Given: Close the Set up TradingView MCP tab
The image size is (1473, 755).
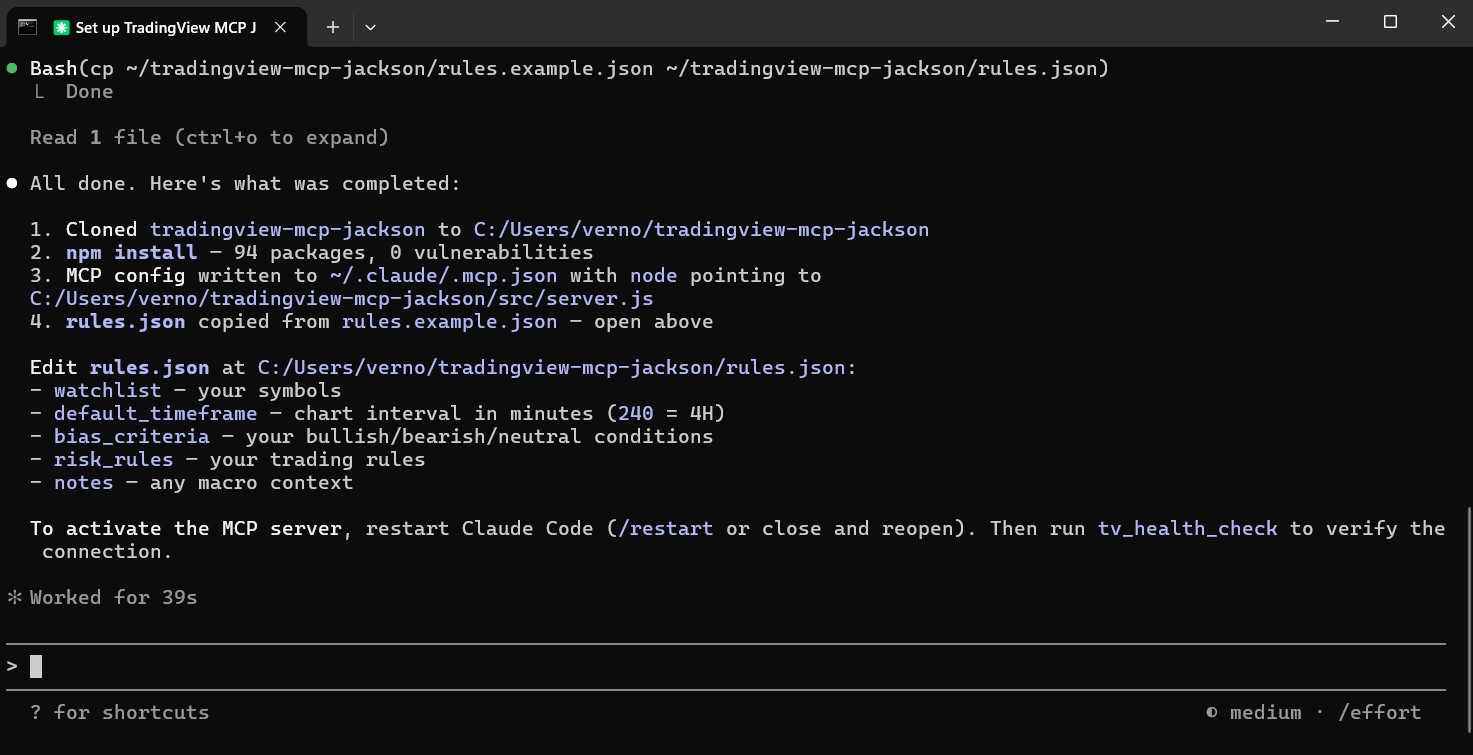Looking at the screenshot, I should pos(281,27).
